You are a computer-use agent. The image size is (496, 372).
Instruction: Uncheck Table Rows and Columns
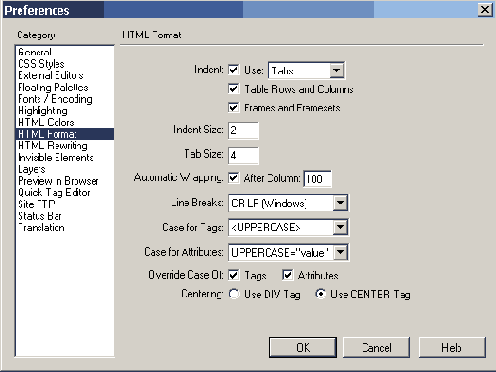point(233,89)
